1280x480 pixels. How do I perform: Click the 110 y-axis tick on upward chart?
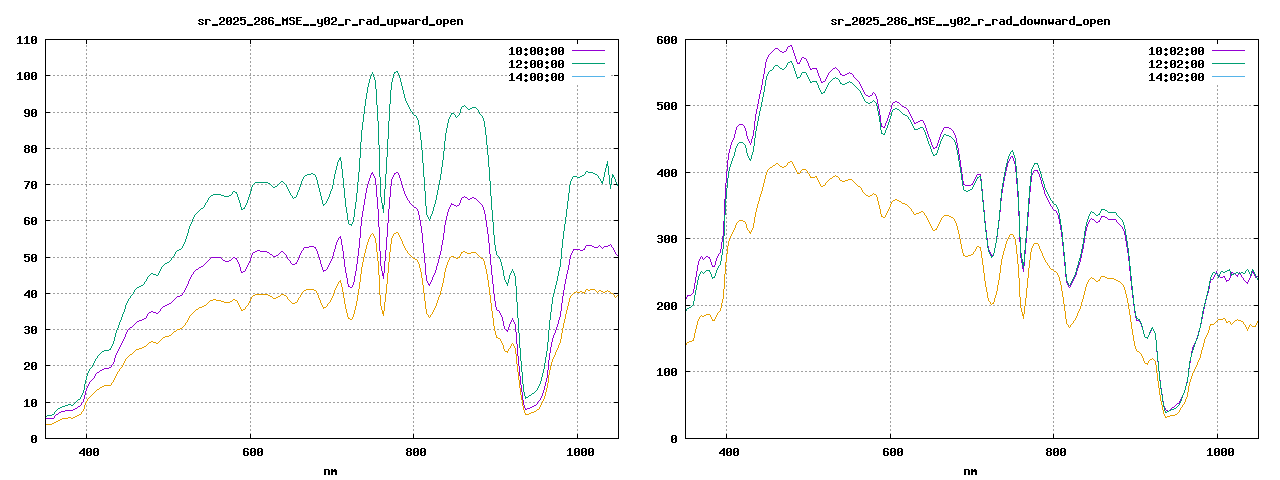pos(27,40)
